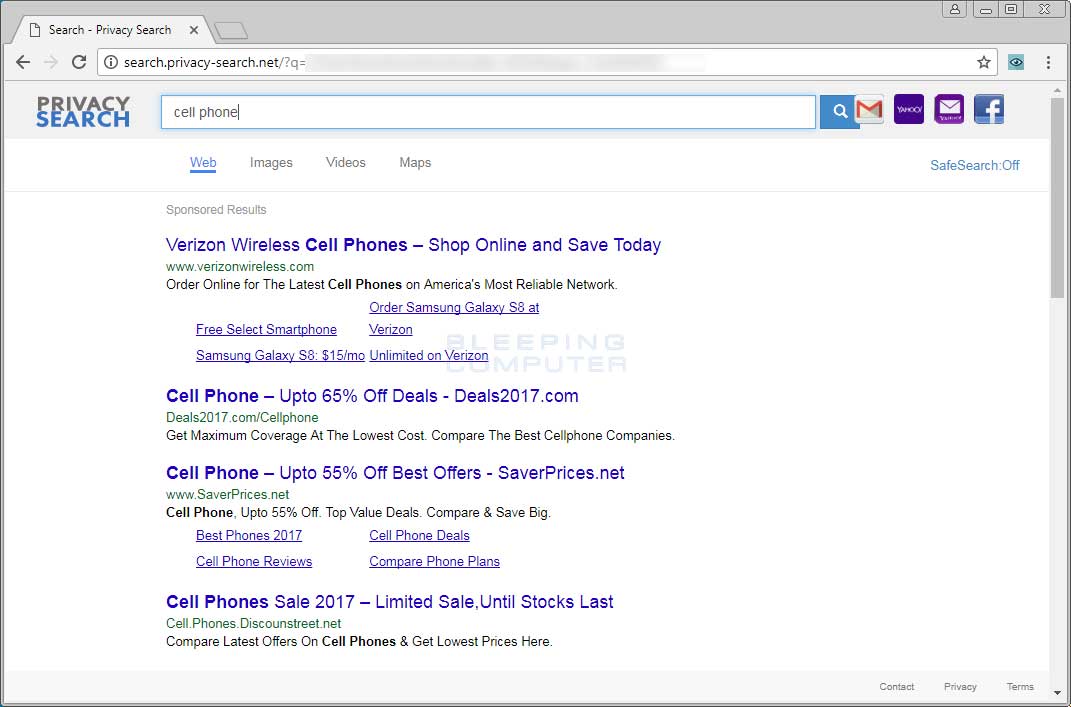Click the site info icon in address bar
Screen dimensions: 1071x707
coord(109,61)
